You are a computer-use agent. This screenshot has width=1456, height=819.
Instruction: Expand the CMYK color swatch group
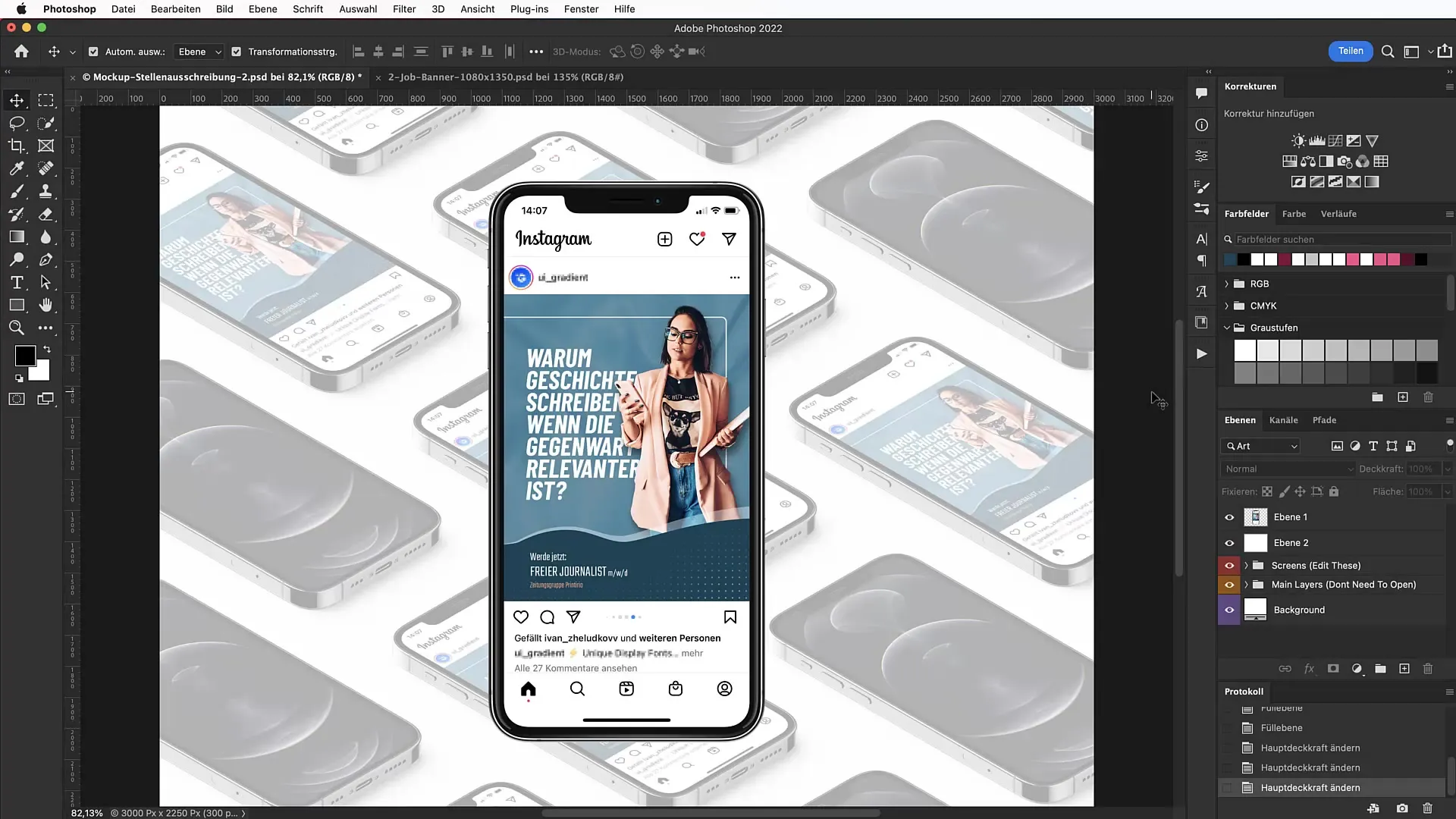click(1227, 306)
